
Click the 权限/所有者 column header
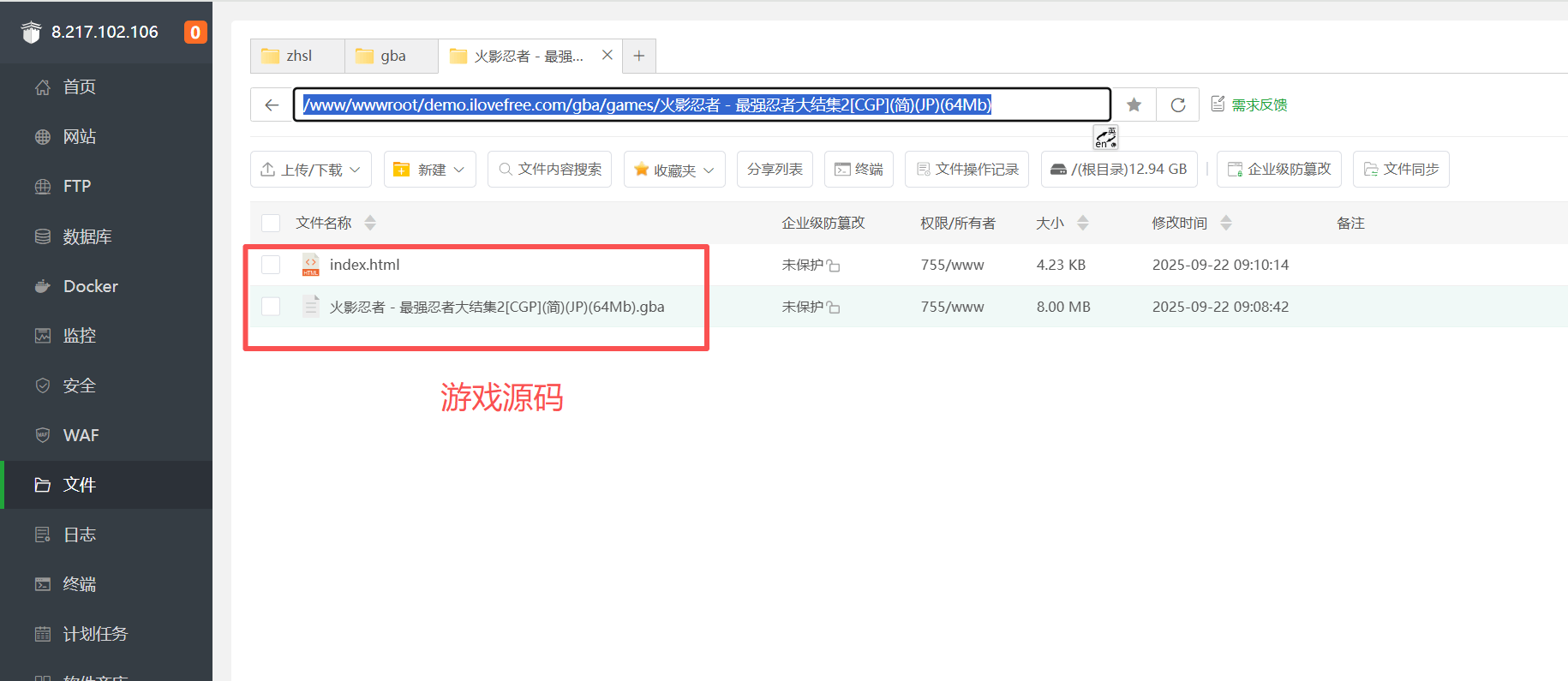click(958, 223)
